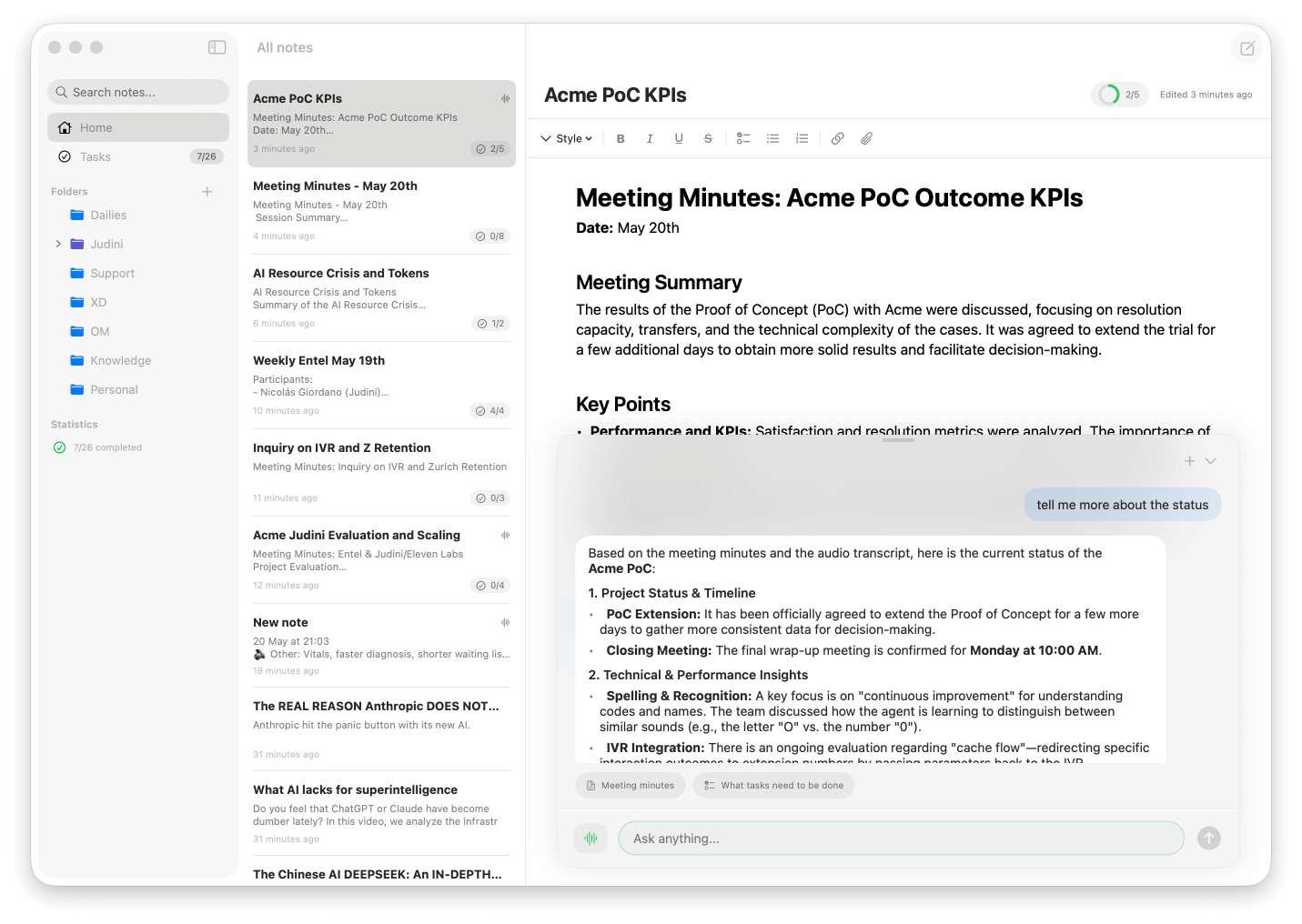
Task: Apply strikethrough formatting
Action: 708,139
